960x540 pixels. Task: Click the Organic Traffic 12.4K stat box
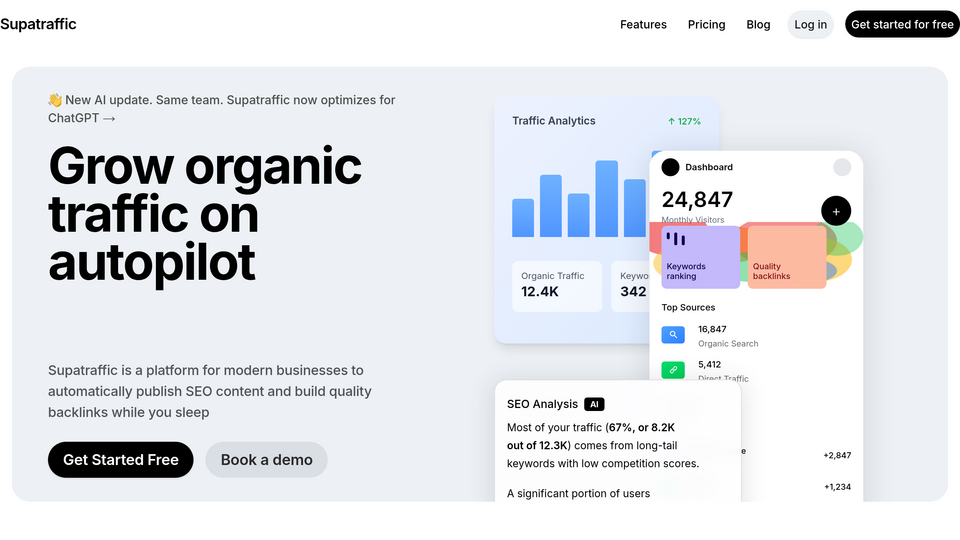pos(557,287)
